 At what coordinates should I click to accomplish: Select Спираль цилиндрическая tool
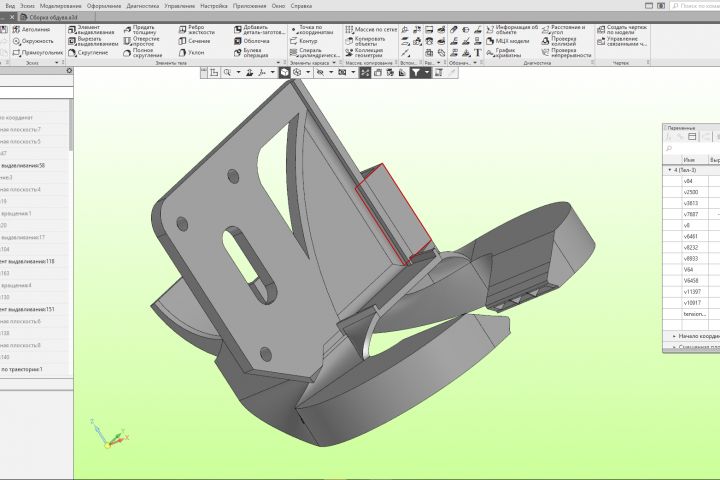tap(315, 53)
